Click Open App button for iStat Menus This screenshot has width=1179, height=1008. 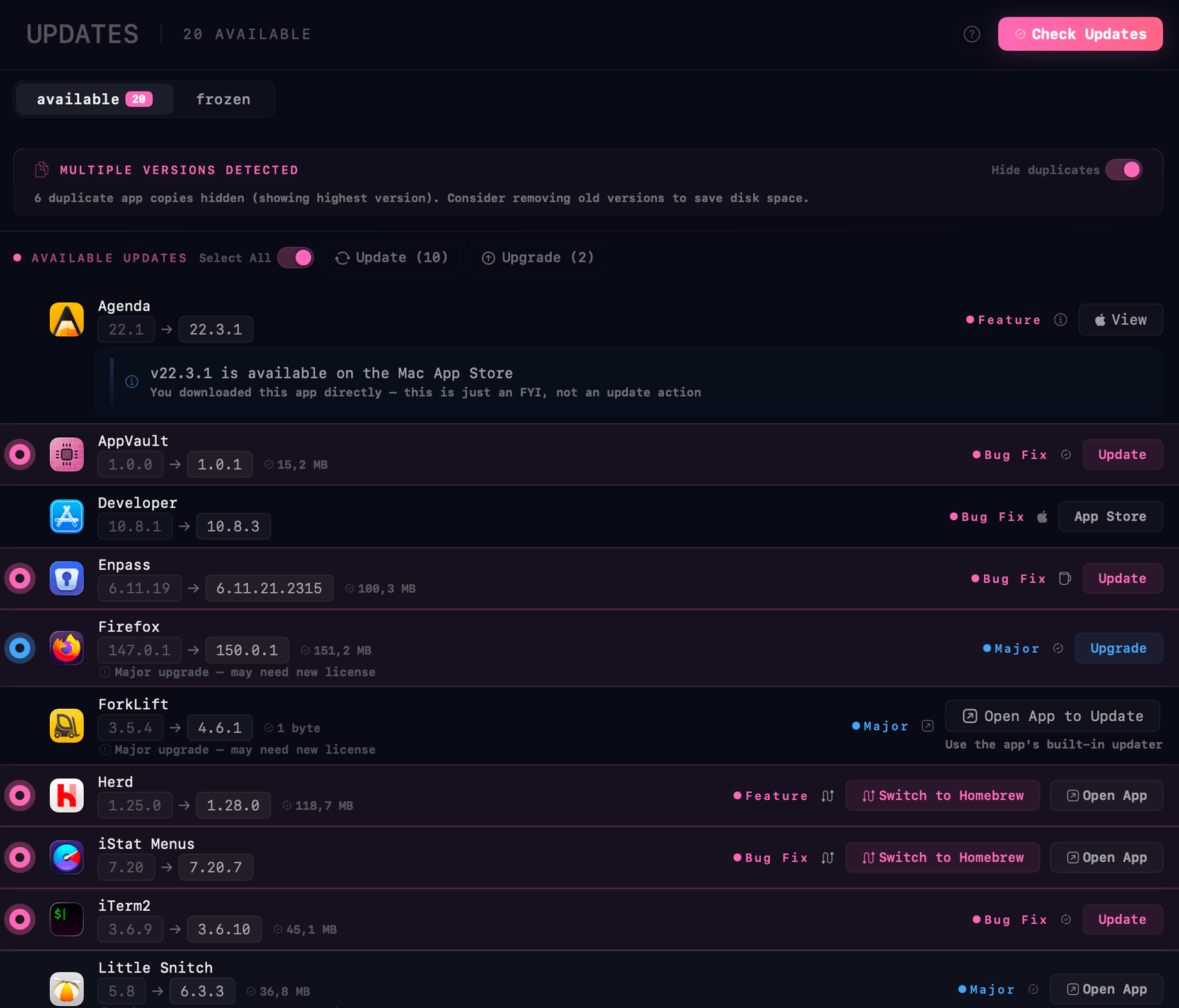point(1107,857)
